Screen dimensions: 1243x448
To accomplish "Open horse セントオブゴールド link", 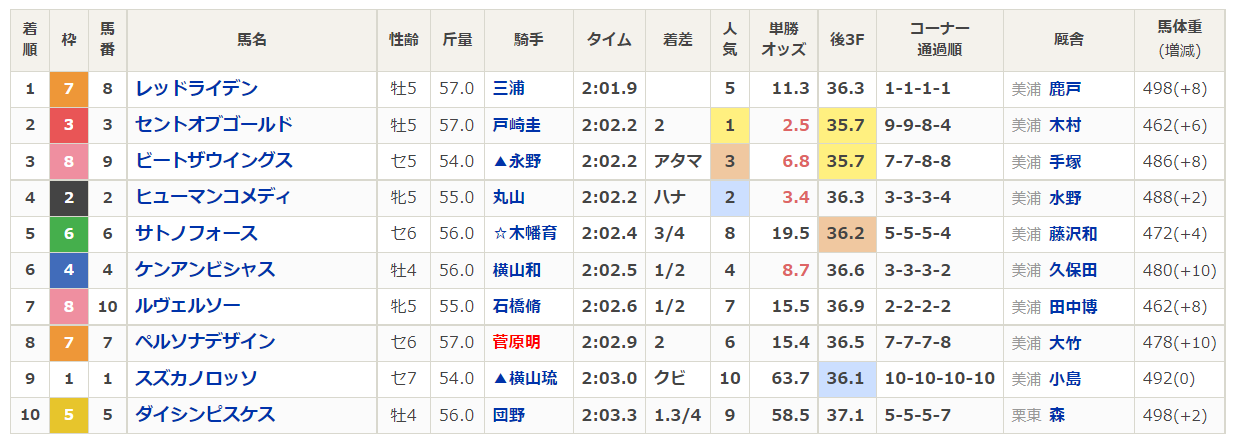I will point(214,125).
